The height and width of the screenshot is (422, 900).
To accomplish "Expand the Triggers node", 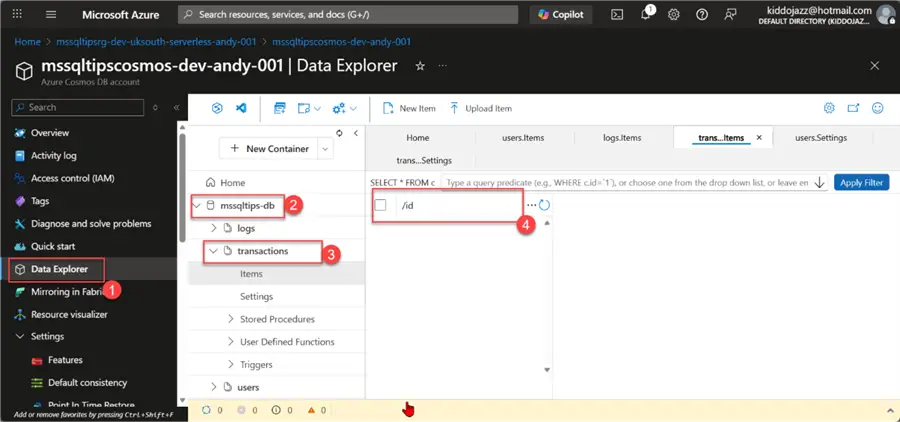I will pyautogui.click(x=231, y=365).
